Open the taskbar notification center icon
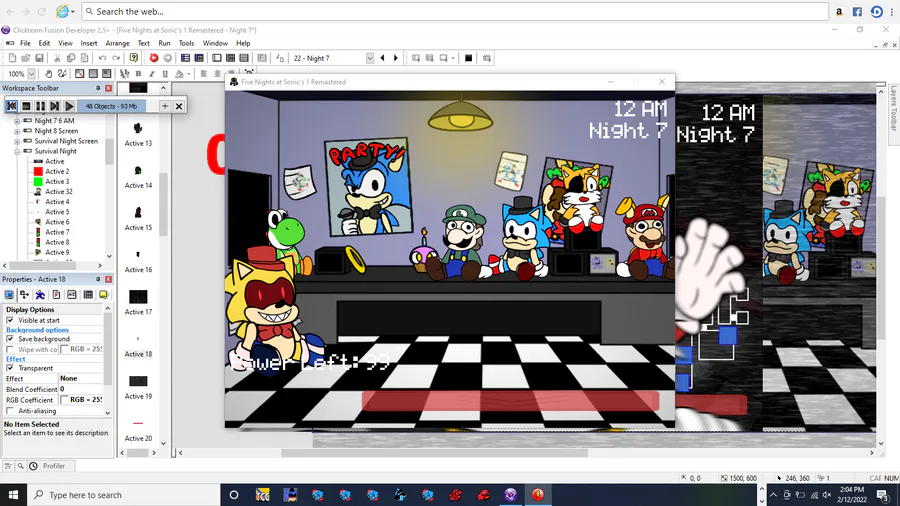900x506 pixels. 883,495
